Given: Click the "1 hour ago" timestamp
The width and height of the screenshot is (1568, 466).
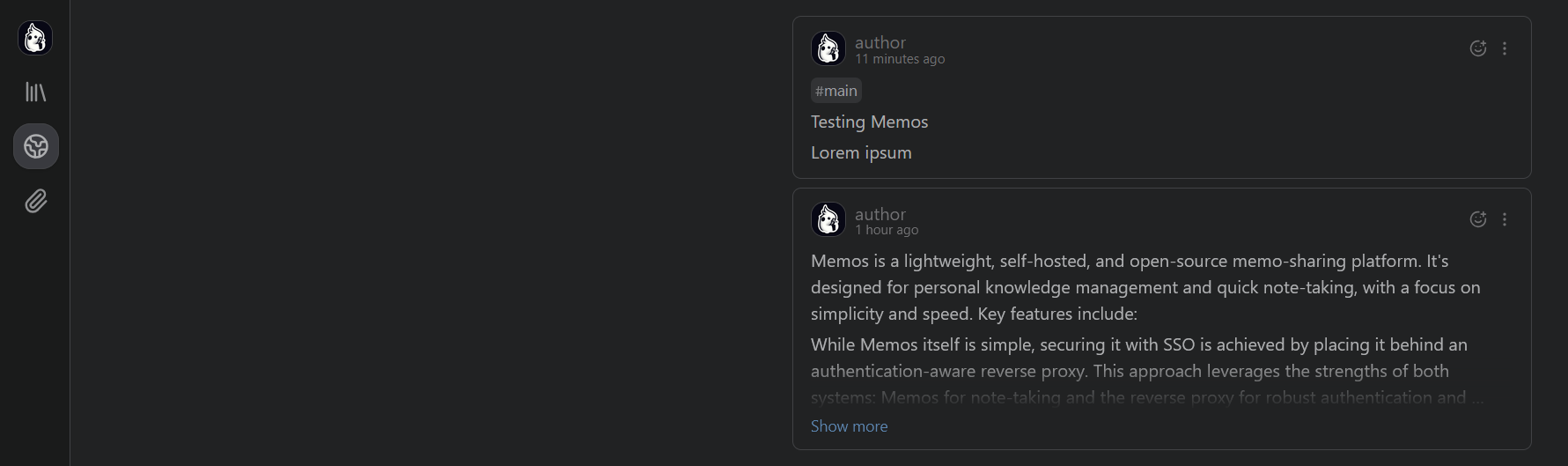Looking at the screenshot, I should tap(887, 230).
